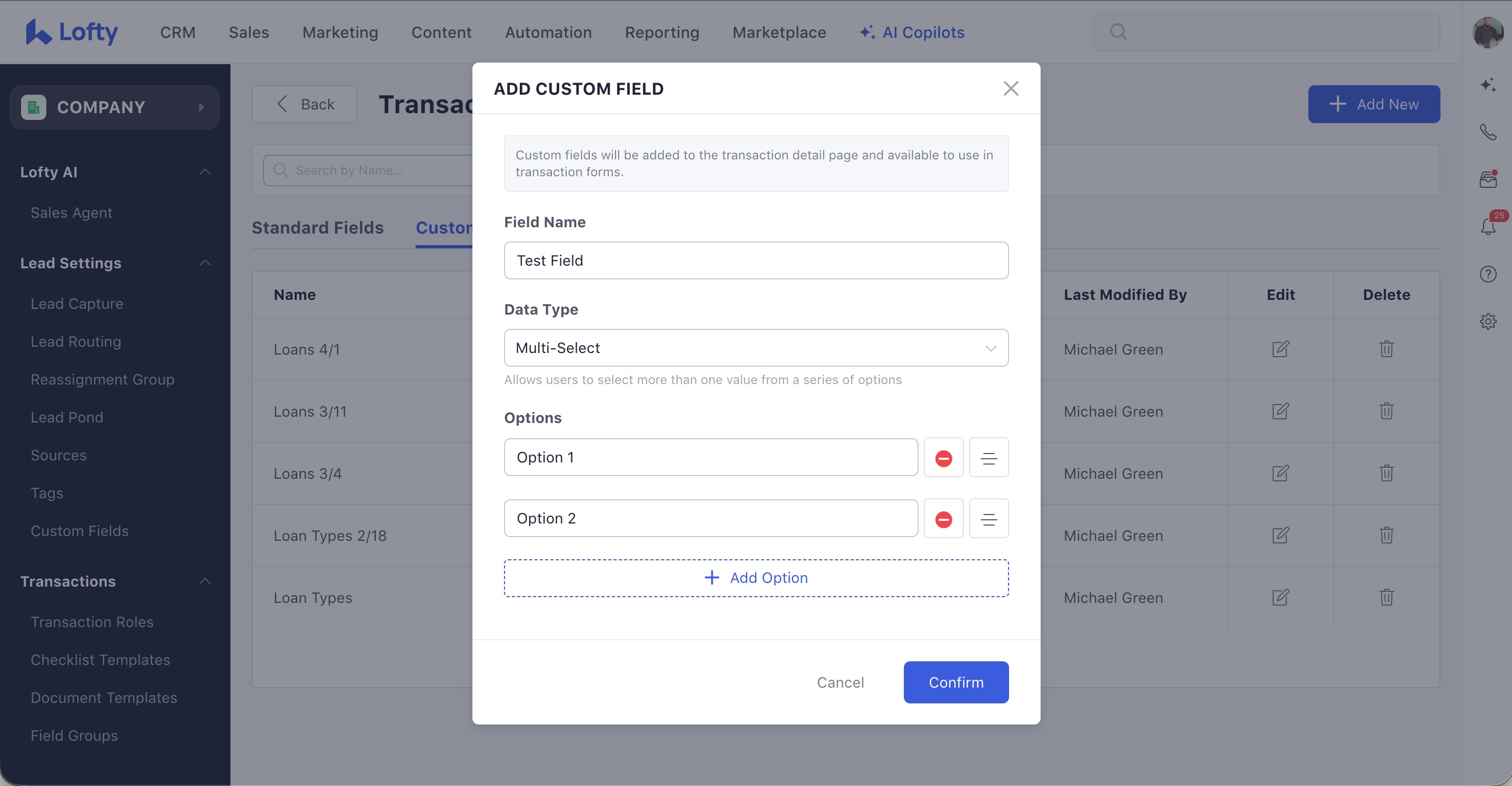Image resolution: width=1512 pixels, height=786 pixels.
Task: Click the edit icon for Loans 4/1
Action: point(1280,349)
